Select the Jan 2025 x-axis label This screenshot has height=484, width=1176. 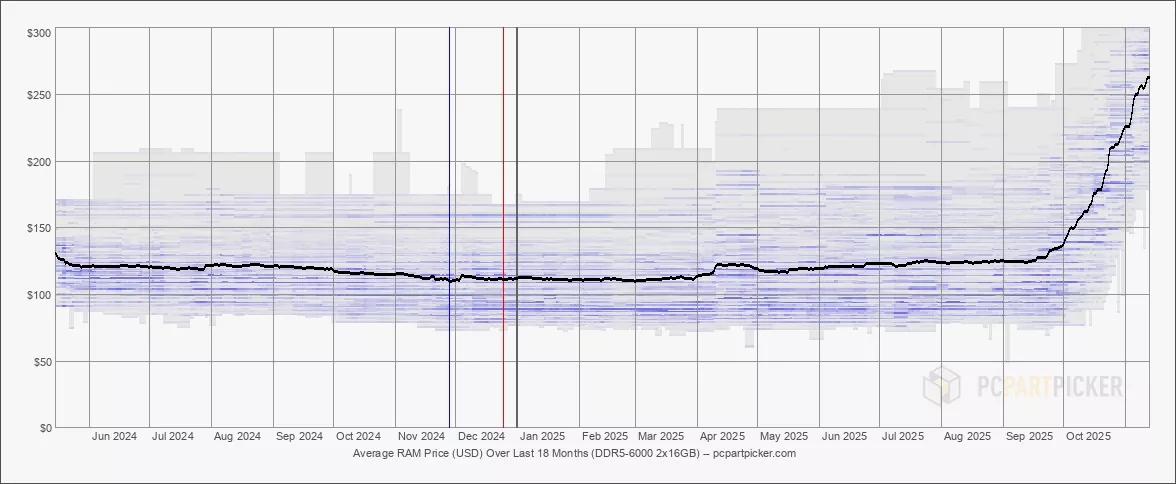542,437
